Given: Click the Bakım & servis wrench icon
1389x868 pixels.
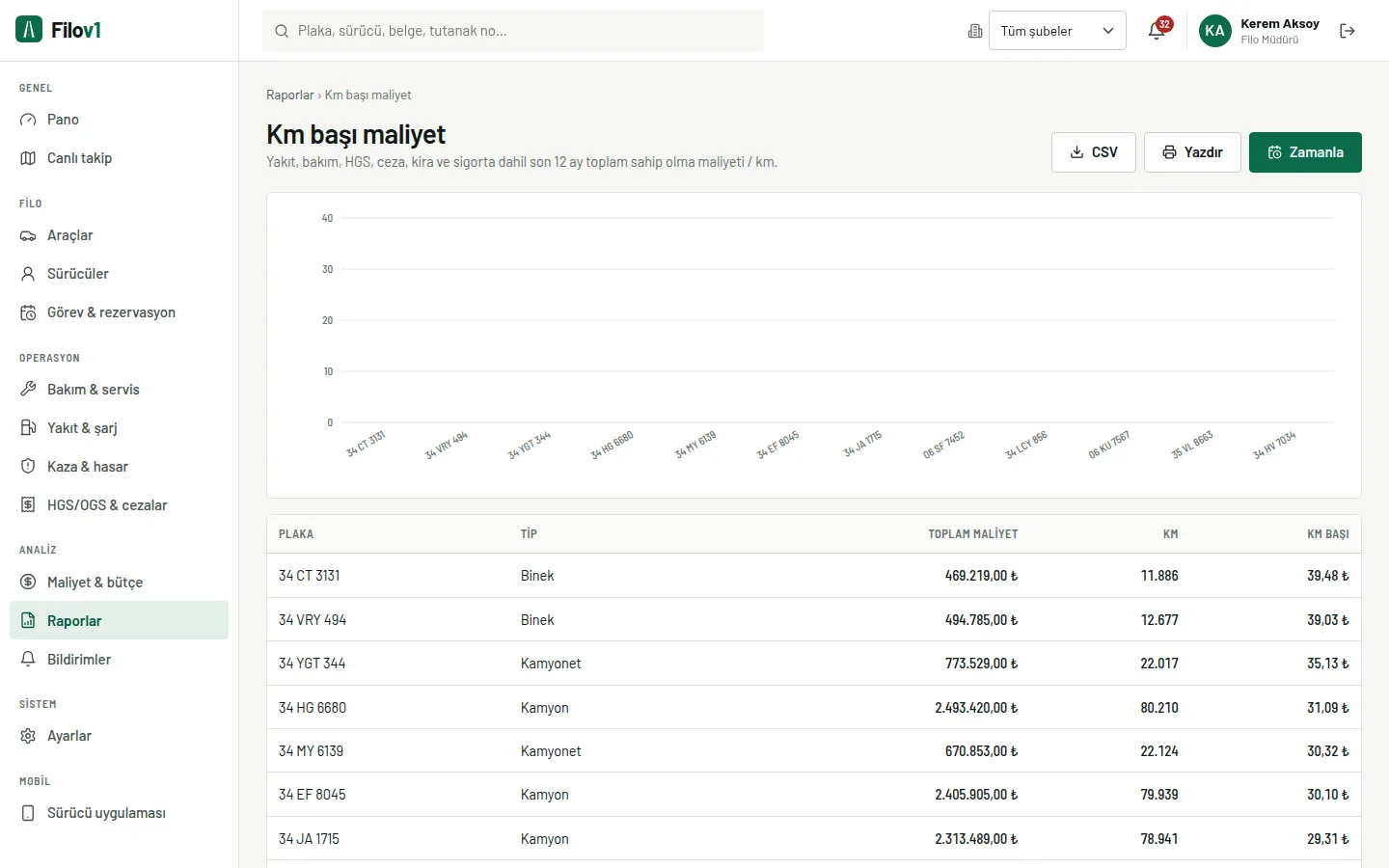Looking at the screenshot, I should (28, 390).
